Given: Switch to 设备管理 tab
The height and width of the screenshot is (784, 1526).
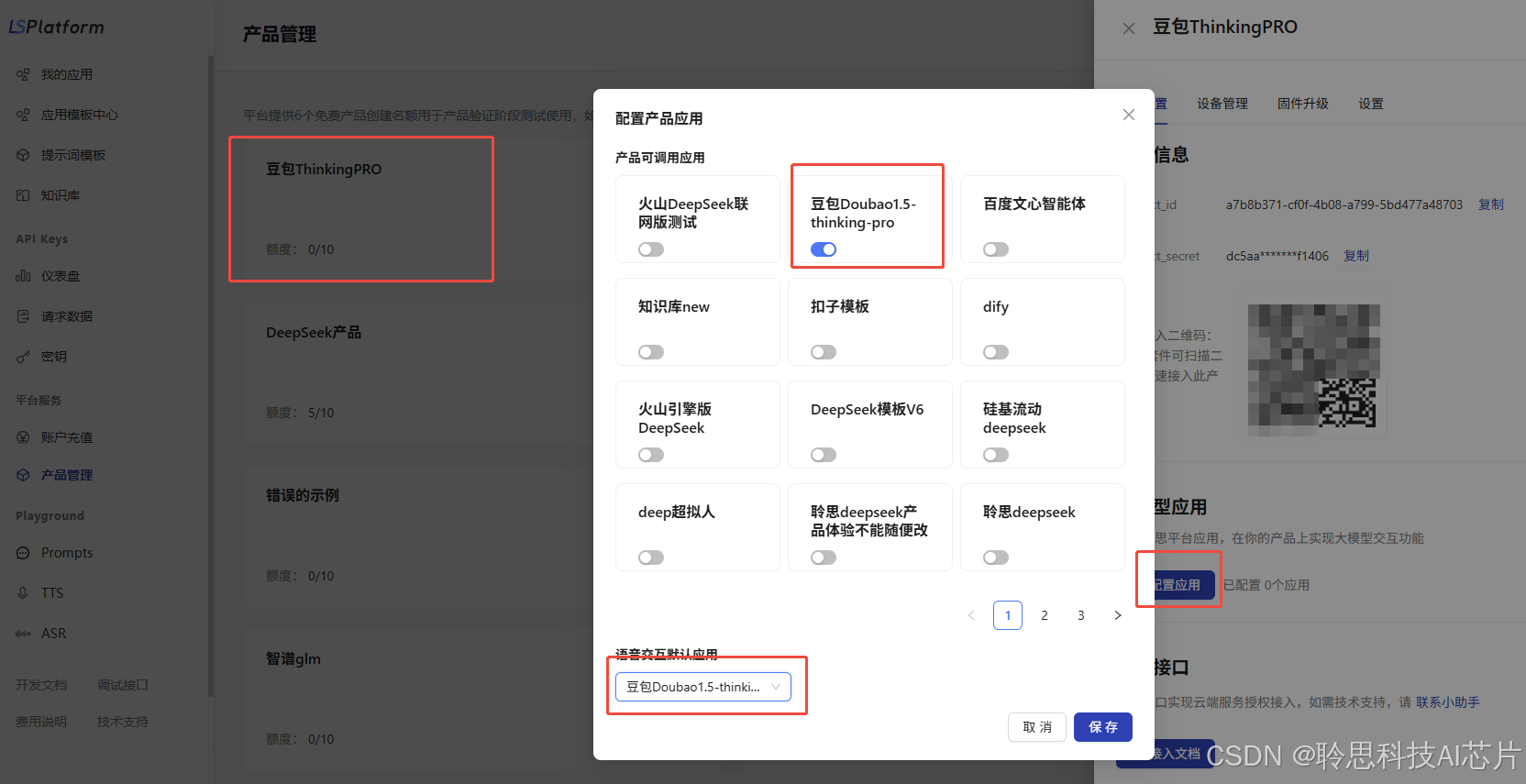Looking at the screenshot, I should point(1222,104).
